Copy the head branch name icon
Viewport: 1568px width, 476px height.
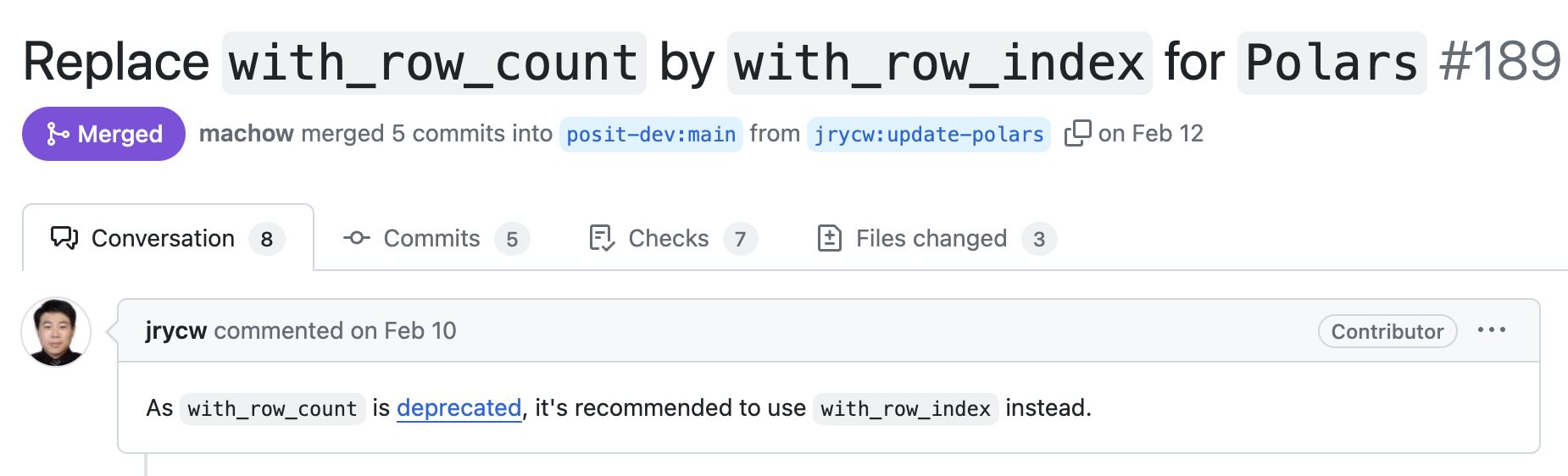[x=1077, y=133]
